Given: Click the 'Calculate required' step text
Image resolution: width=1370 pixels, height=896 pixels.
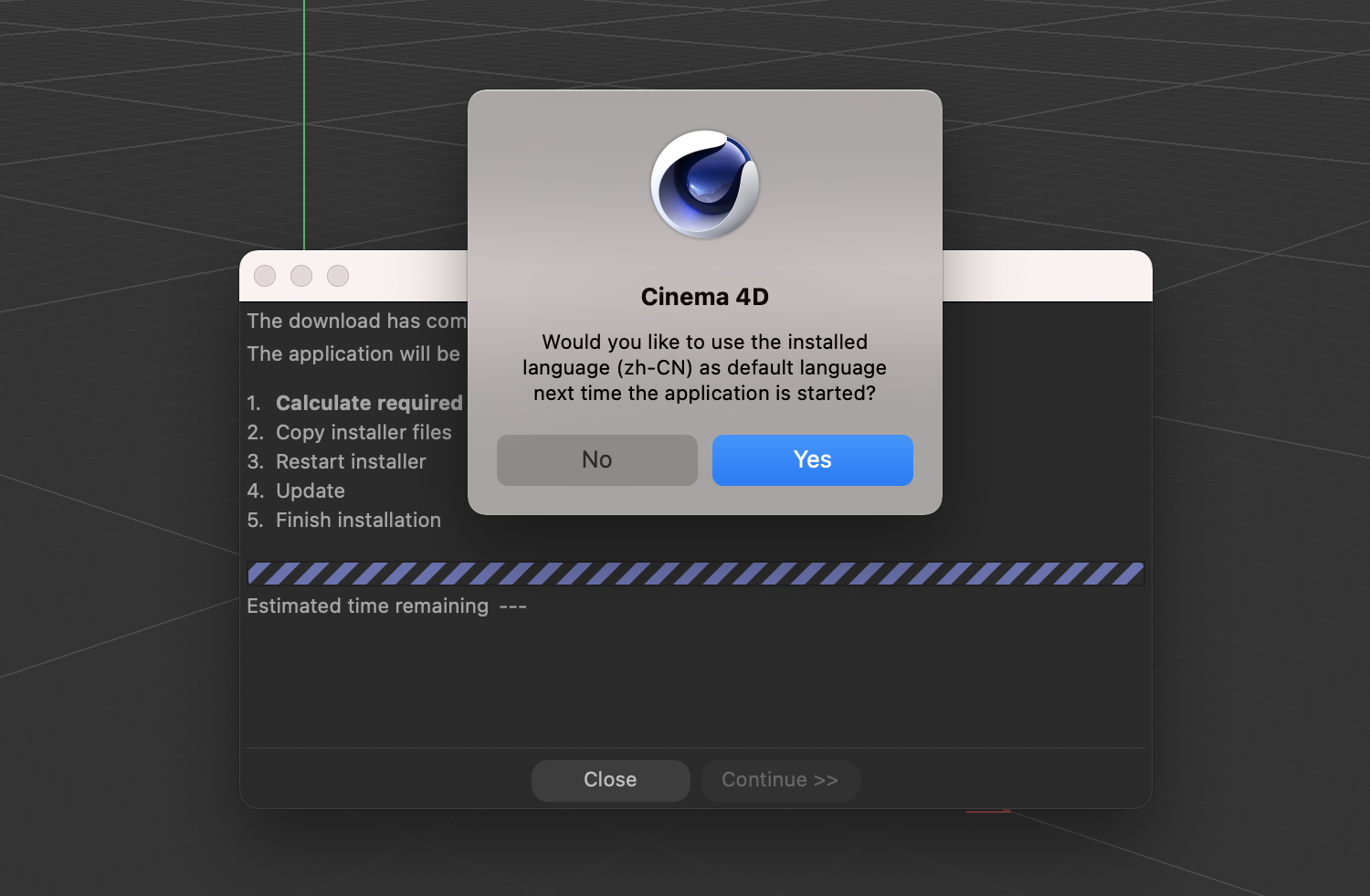Looking at the screenshot, I should click(369, 403).
